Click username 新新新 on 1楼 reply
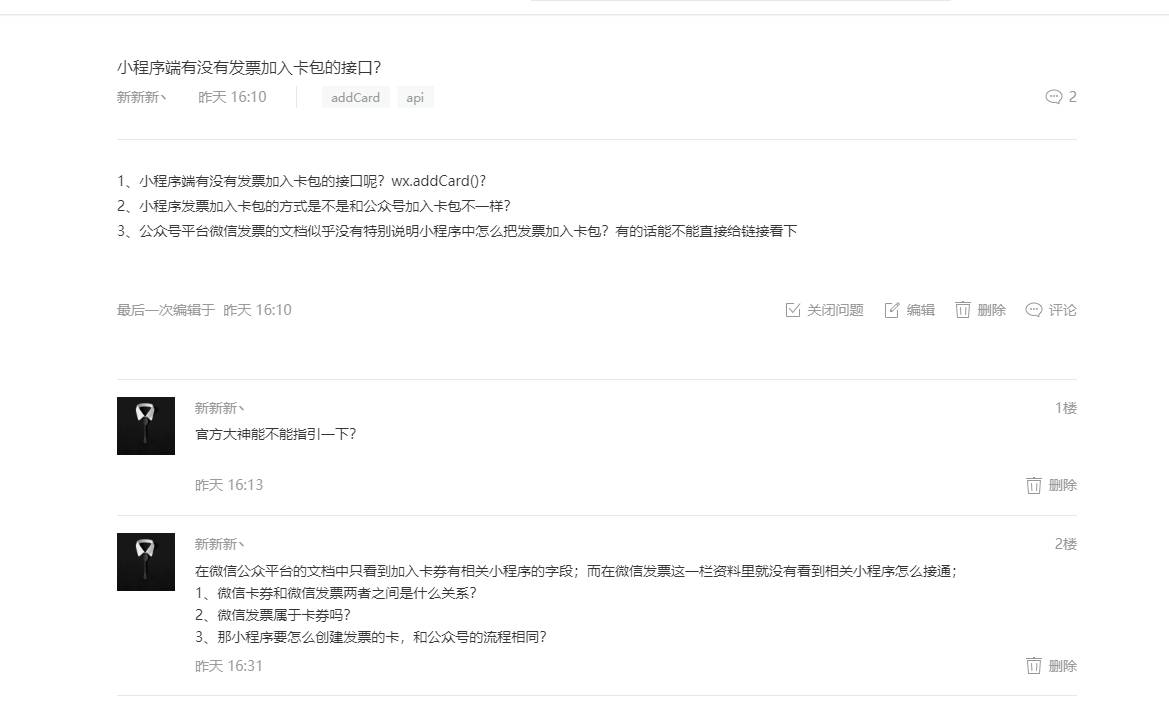The height and width of the screenshot is (701, 1169). coord(219,408)
